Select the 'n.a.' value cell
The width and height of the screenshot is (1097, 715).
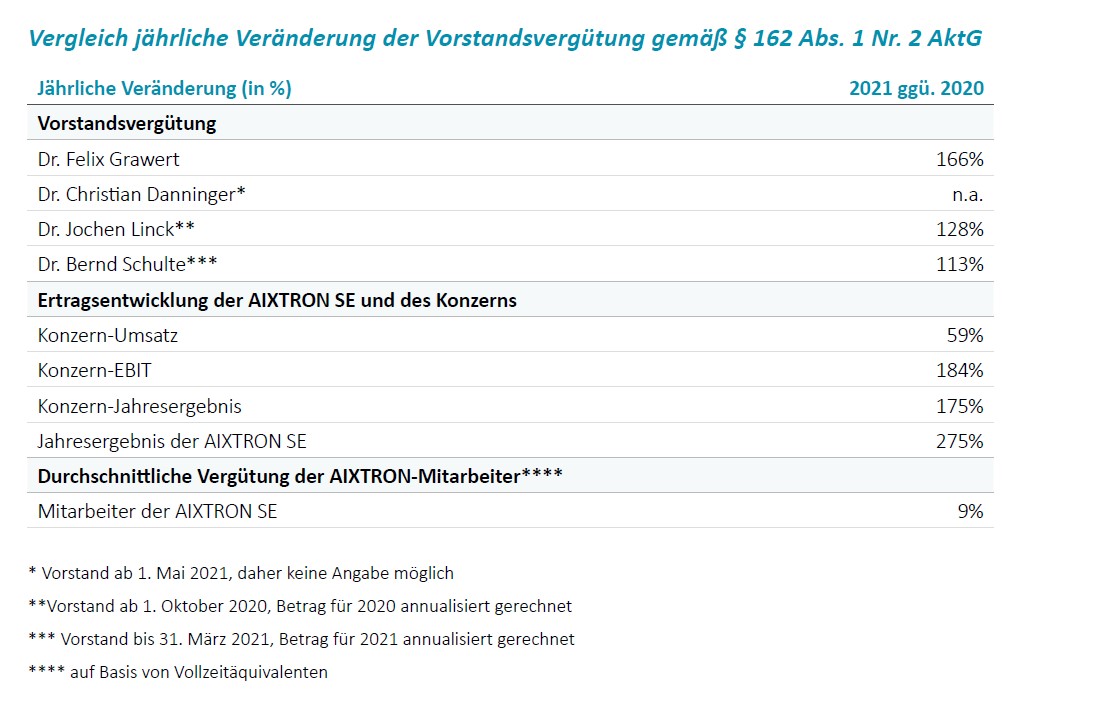[968, 194]
